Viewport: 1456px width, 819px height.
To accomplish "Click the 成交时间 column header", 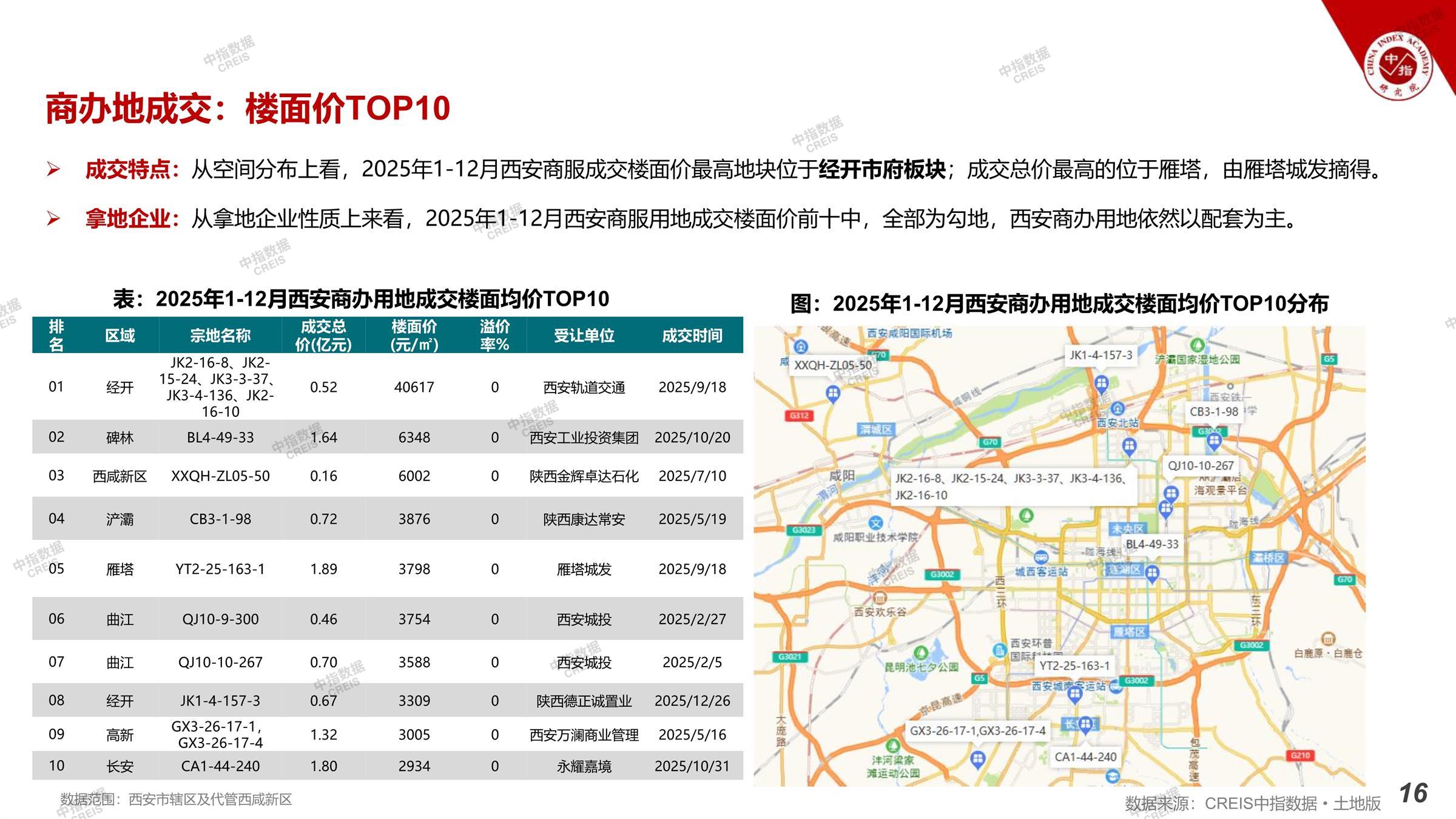I will pyautogui.click(x=692, y=335).
